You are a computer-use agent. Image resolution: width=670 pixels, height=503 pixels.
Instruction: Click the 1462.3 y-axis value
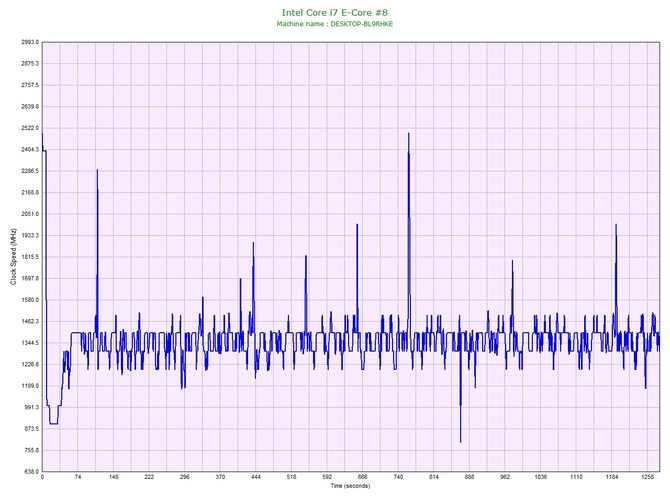pyautogui.click(x=30, y=321)
